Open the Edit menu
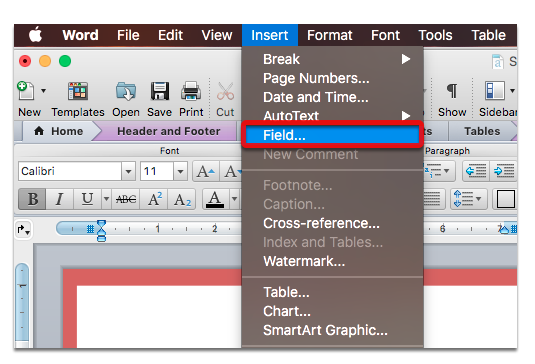The height and width of the screenshot is (364, 535). click(x=170, y=35)
